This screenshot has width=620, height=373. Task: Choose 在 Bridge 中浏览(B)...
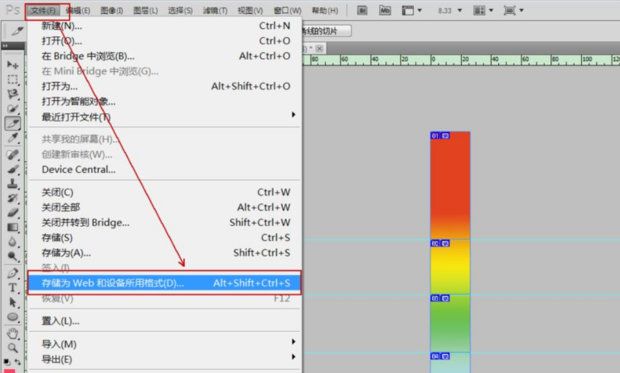[x=164, y=56]
